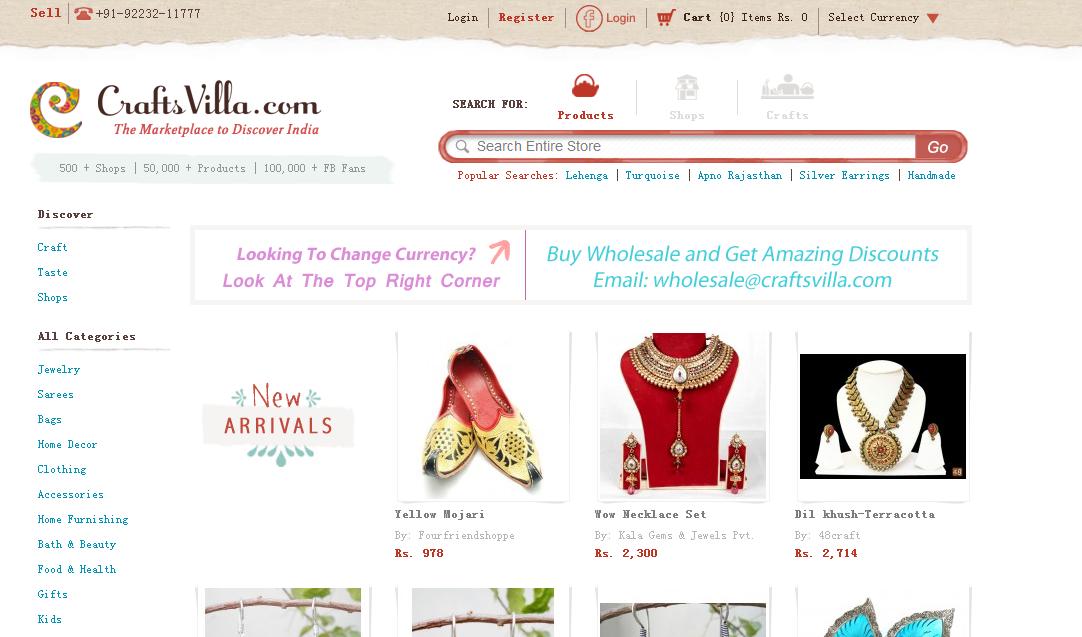This screenshot has width=1082, height=637.
Task: Open the Silver Earrings popular search
Action: click(x=844, y=175)
